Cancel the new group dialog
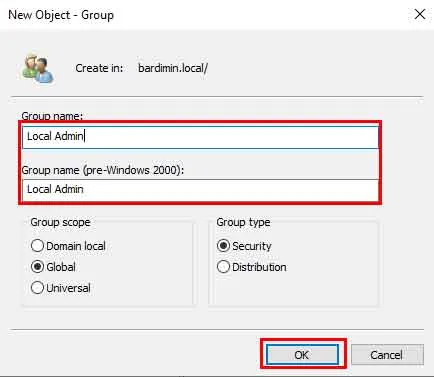Screen dimensions: 434x377 [x=387, y=355]
